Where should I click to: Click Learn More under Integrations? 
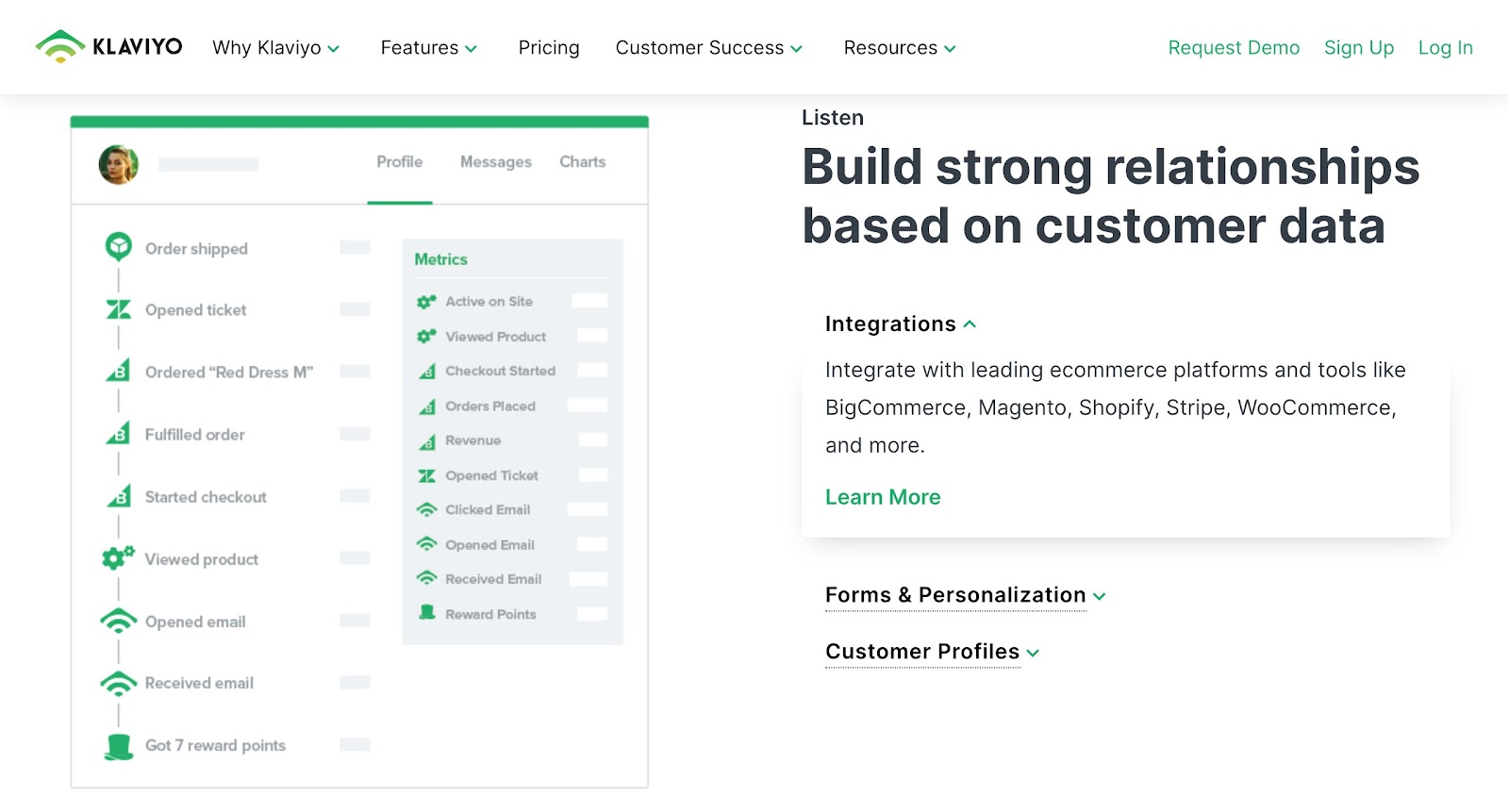coord(883,497)
